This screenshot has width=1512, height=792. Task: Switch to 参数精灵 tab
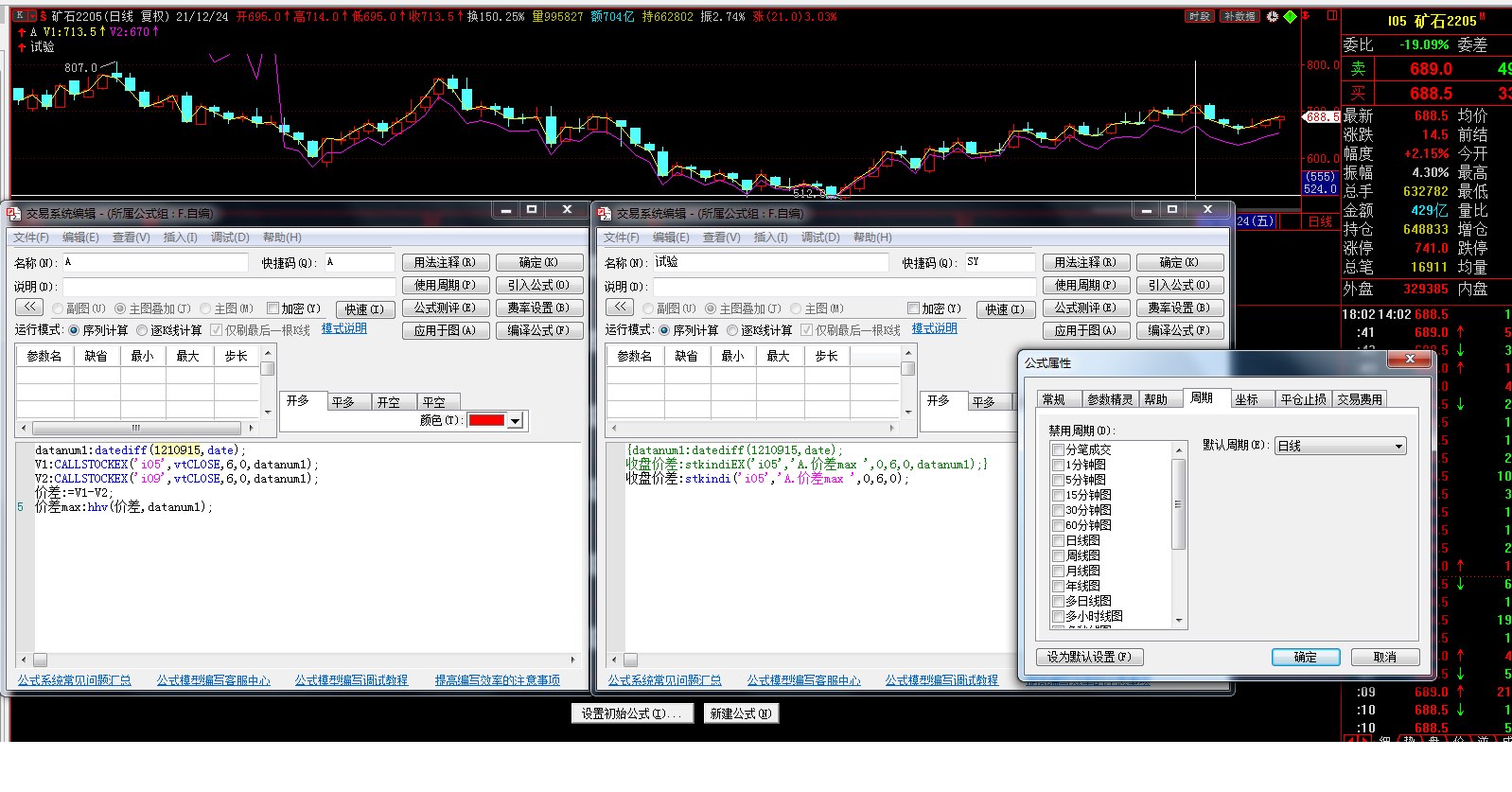click(1110, 400)
